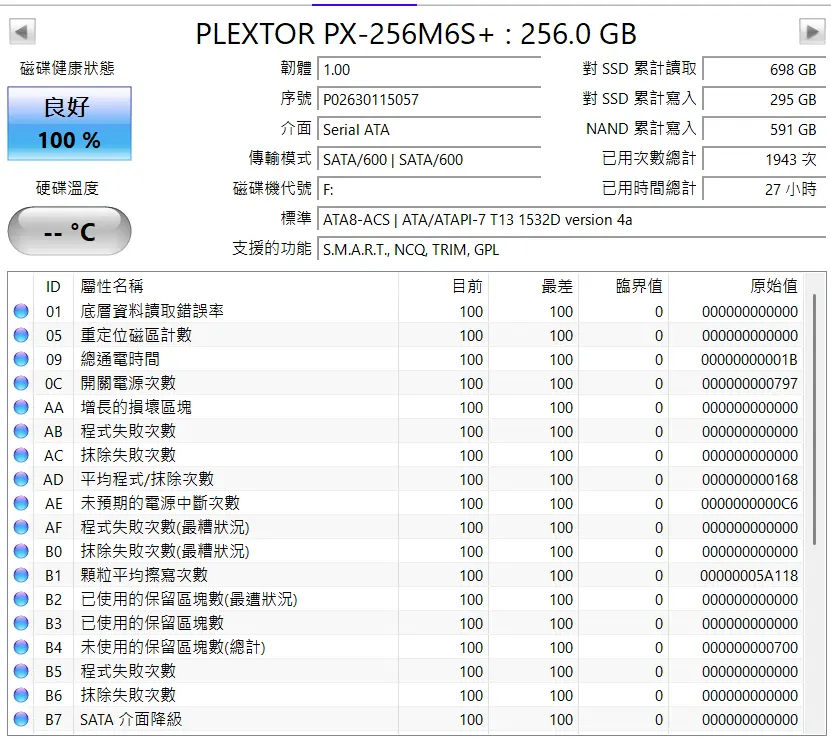Click the firmware field showing 1.00
Viewport: 831px width, 741px height.
(429, 69)
